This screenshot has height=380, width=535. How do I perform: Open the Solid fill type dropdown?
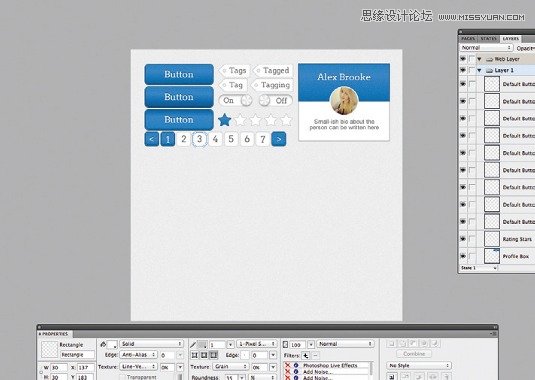click(x=151, y=344)
